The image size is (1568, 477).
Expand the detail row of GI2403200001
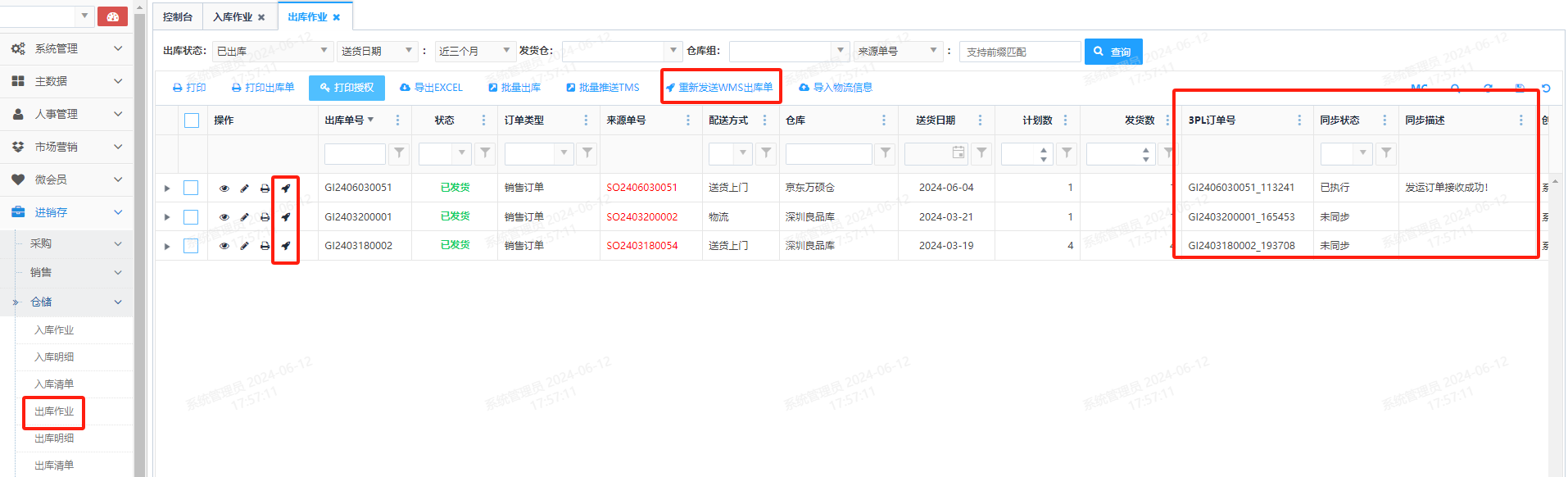(167, 217)
